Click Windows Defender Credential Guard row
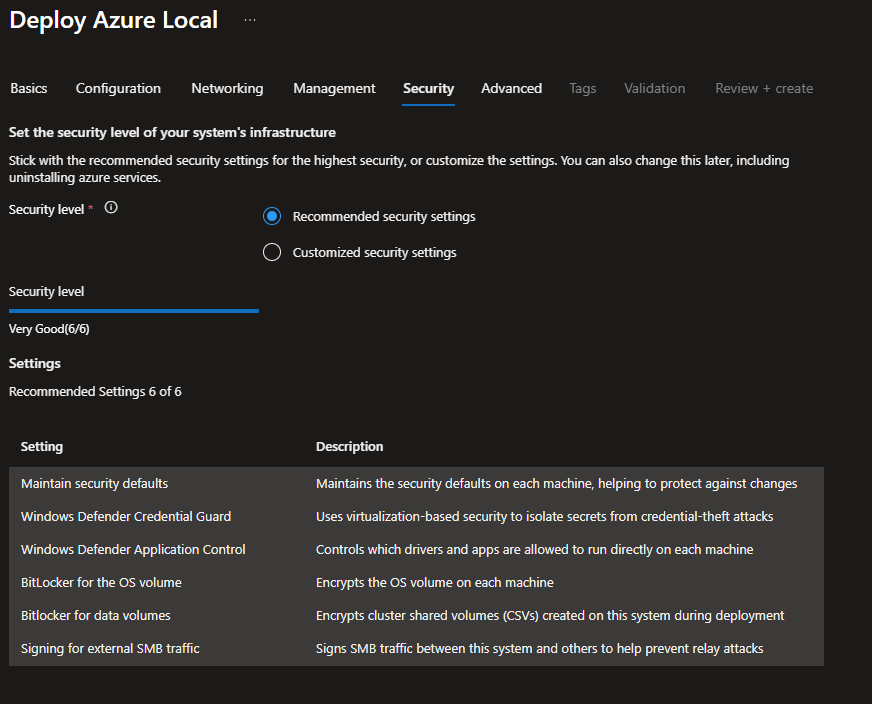Image resolution: width=872 pixels, height=704 pixels. coord(126,516)
